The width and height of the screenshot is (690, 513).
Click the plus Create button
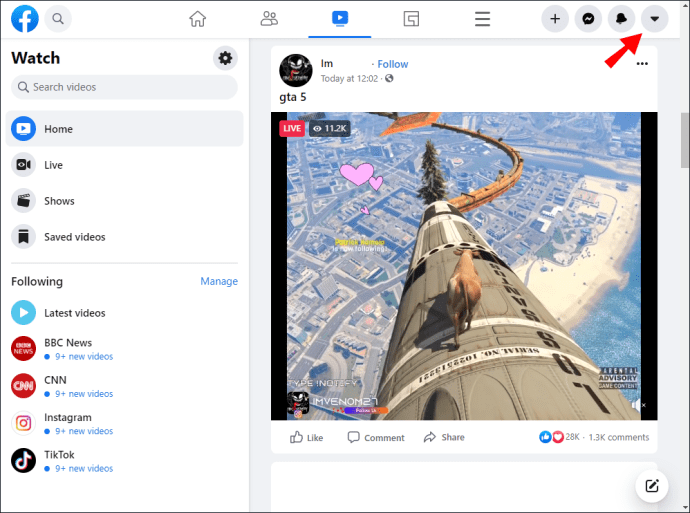pyautogui.click(x=555, y=19)
